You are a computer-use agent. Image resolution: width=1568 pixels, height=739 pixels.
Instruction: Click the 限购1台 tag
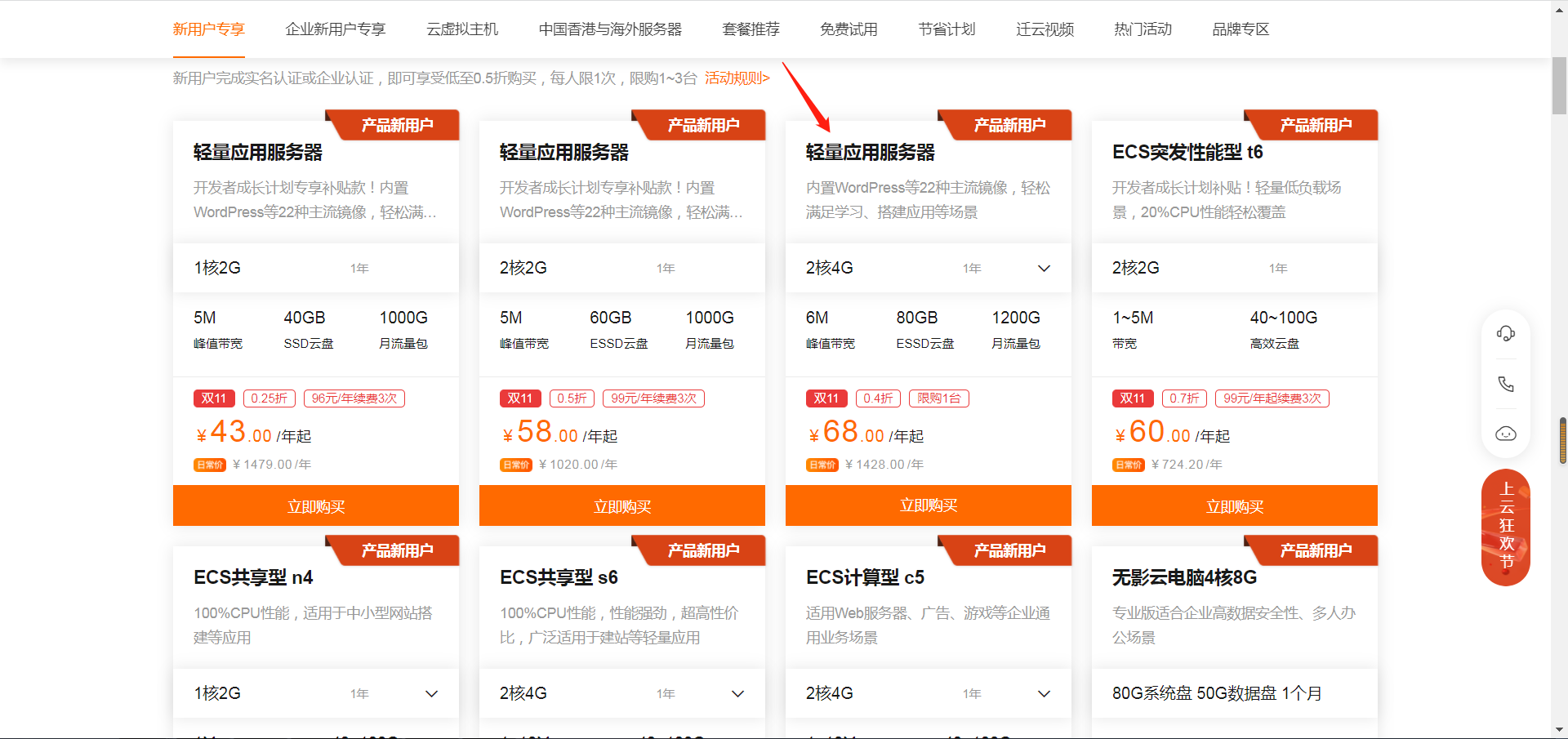click(939, 398)
